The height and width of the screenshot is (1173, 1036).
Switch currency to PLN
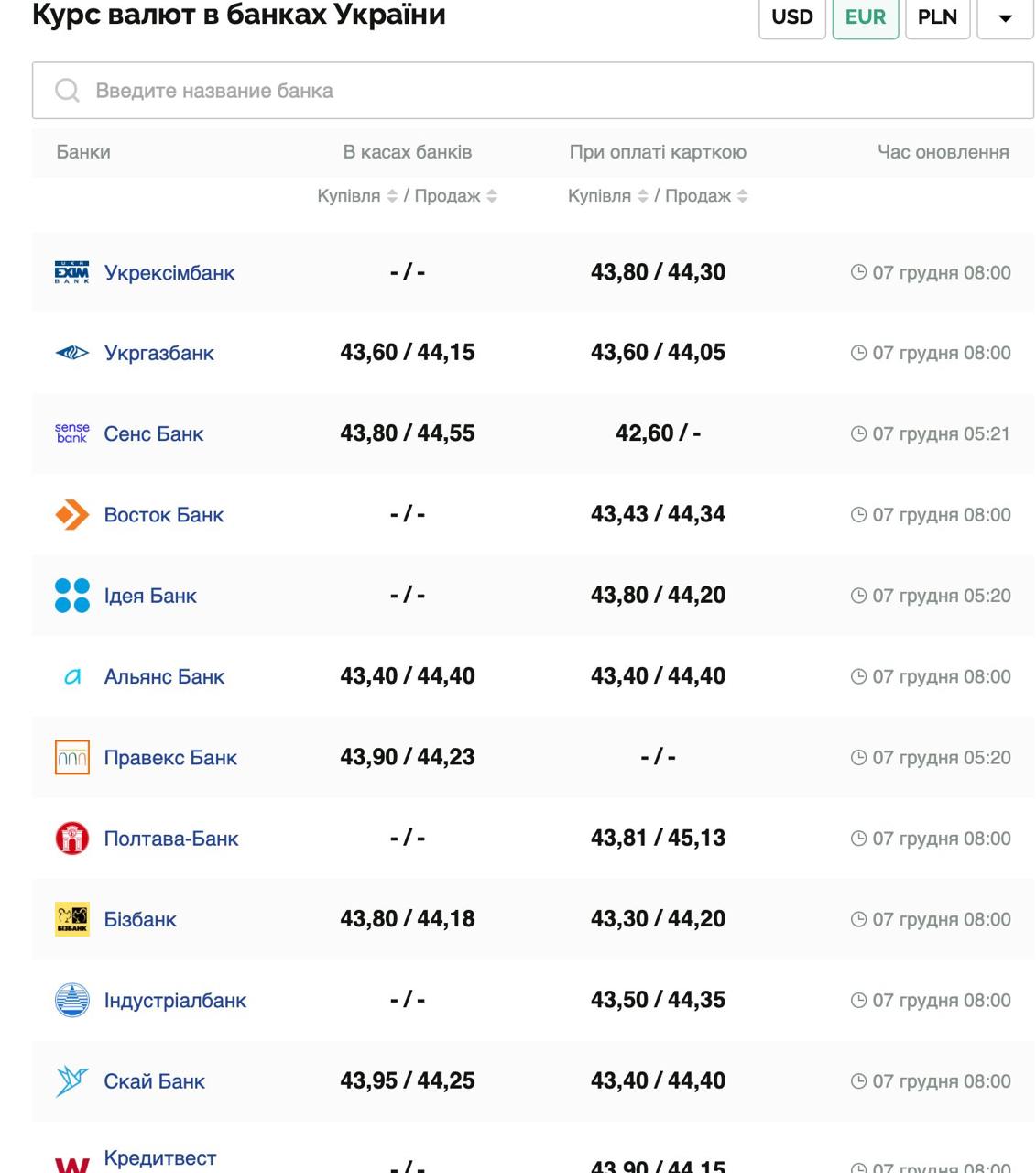click(x=937, y=17)
